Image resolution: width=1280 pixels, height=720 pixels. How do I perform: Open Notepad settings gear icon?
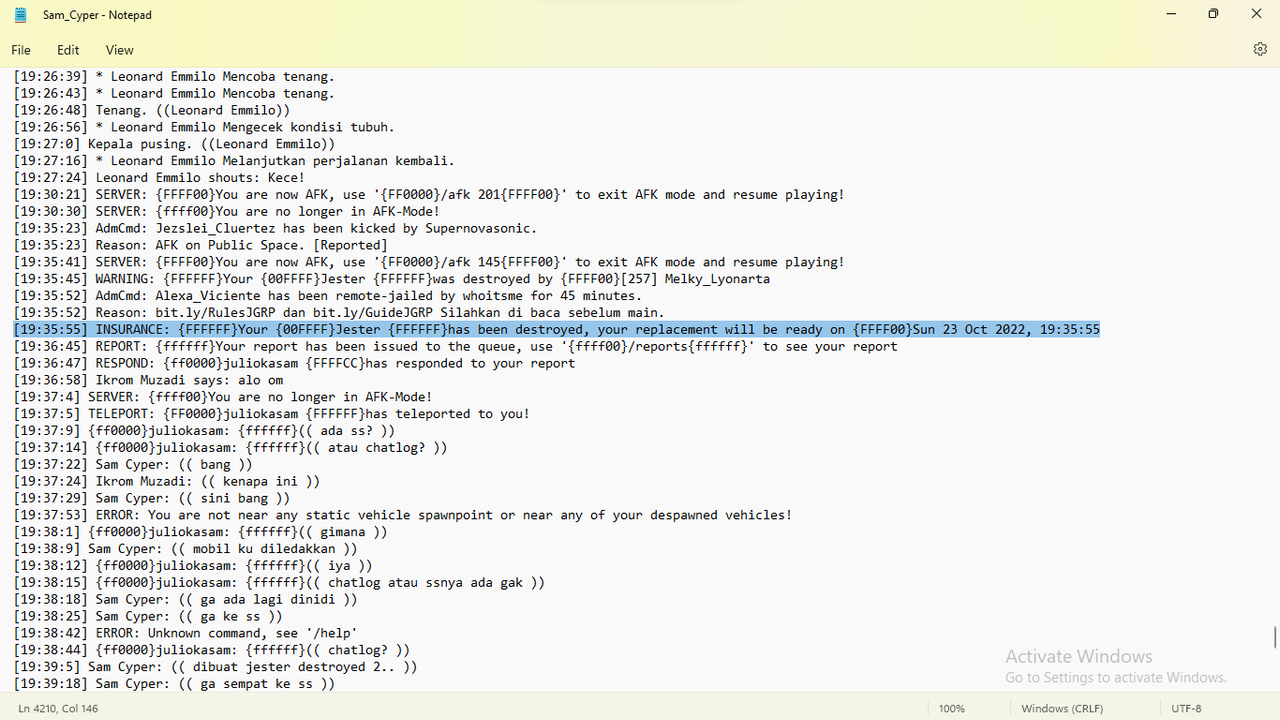[x=1260, y=49]
